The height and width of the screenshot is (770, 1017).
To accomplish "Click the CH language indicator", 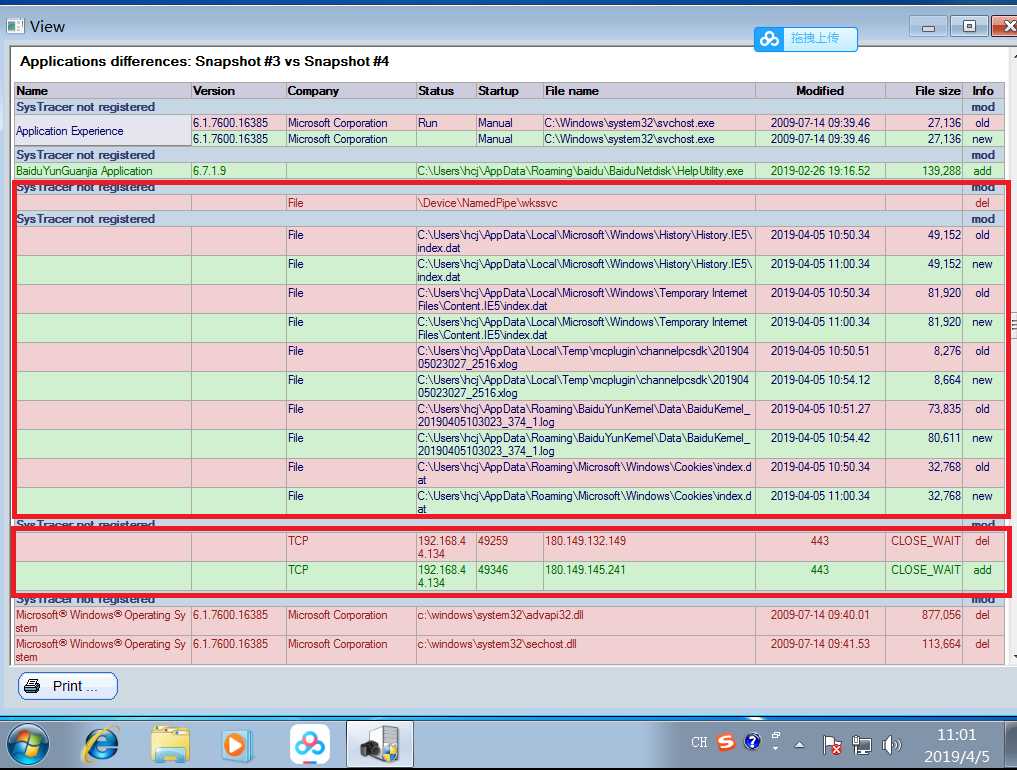I will tap(699, 742).
